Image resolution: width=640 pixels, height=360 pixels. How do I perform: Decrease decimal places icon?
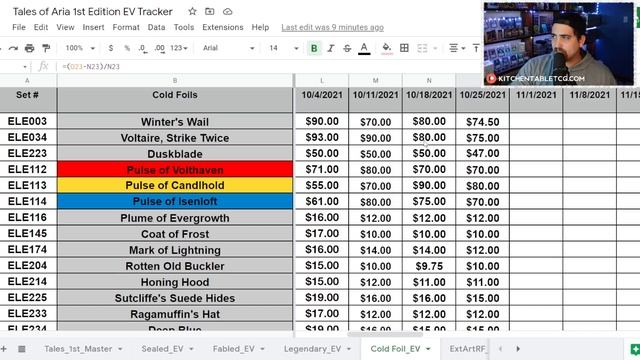142,48
